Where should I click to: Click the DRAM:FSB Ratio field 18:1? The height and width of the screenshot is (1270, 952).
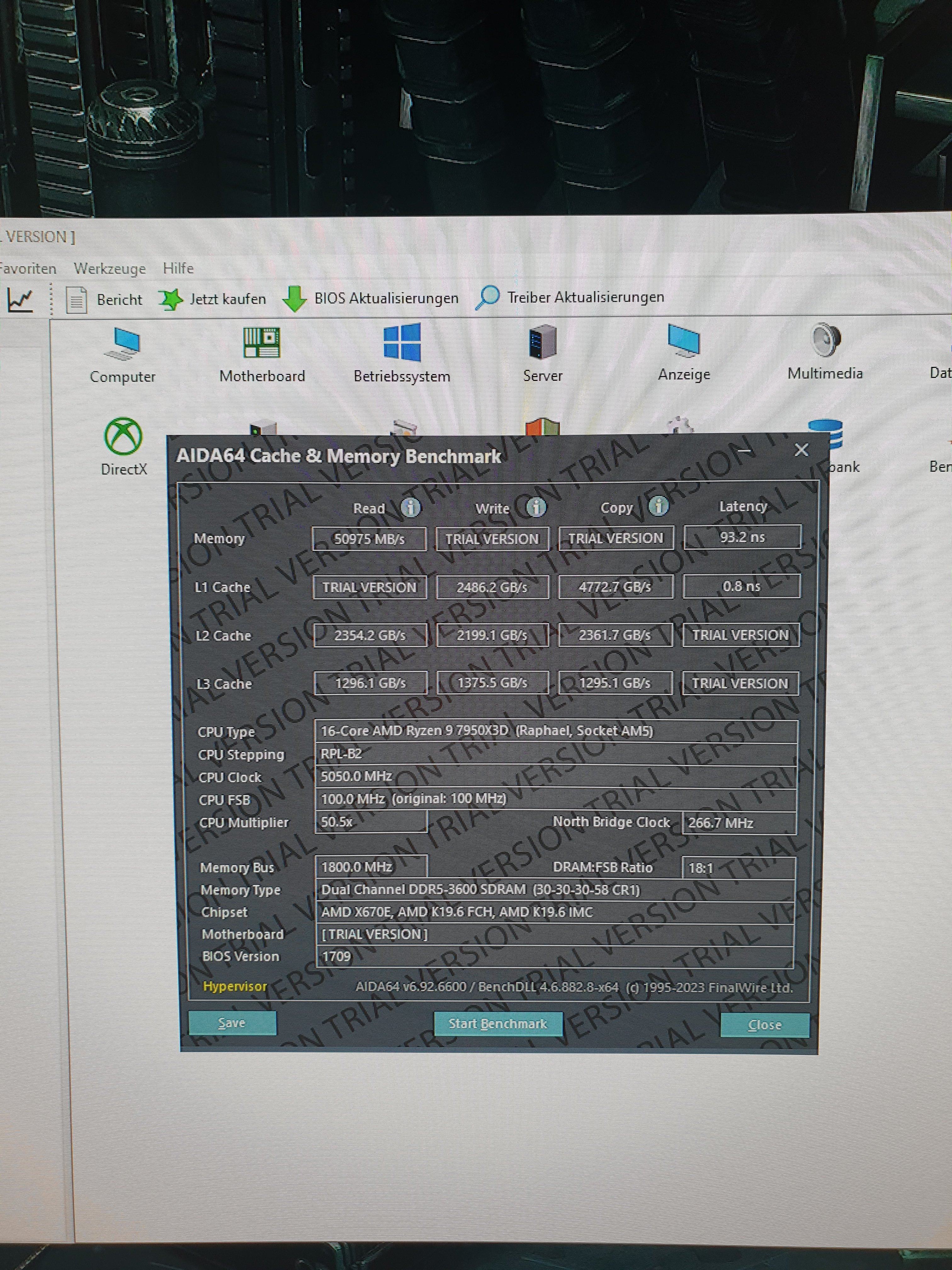pyautogui.click(x=739, y=867)
